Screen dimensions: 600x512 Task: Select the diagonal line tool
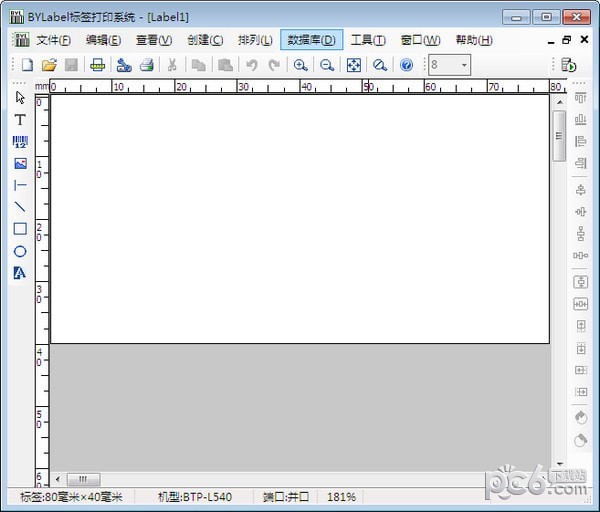(x=20, y=207)
